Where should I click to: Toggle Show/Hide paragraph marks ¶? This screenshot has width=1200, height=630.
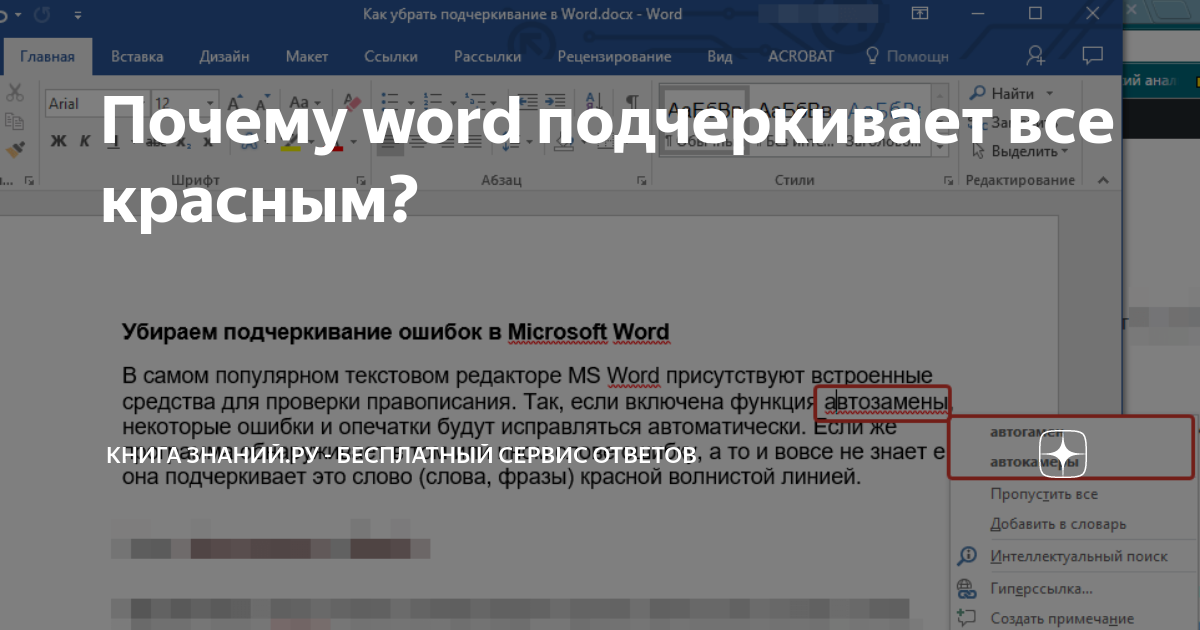pyautogui.click(x=632, y=103)
